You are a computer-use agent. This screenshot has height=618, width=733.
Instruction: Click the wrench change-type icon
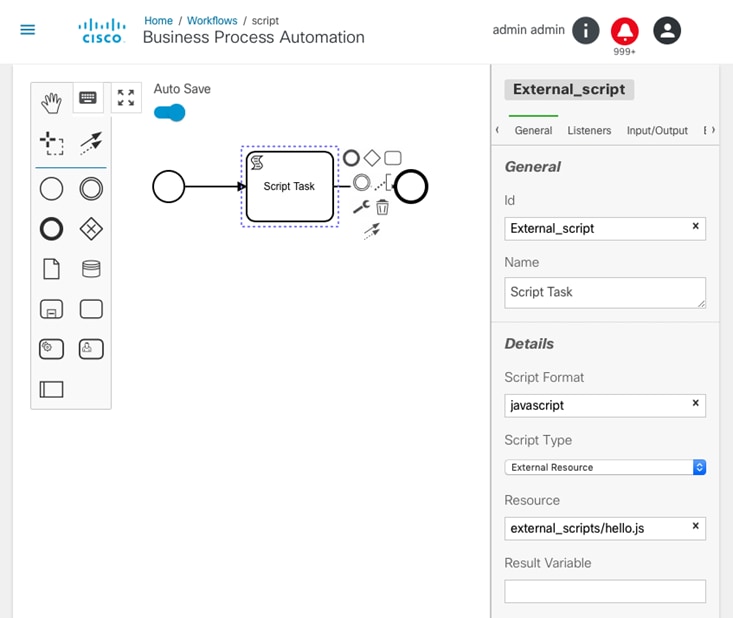[x=361, y=207]
